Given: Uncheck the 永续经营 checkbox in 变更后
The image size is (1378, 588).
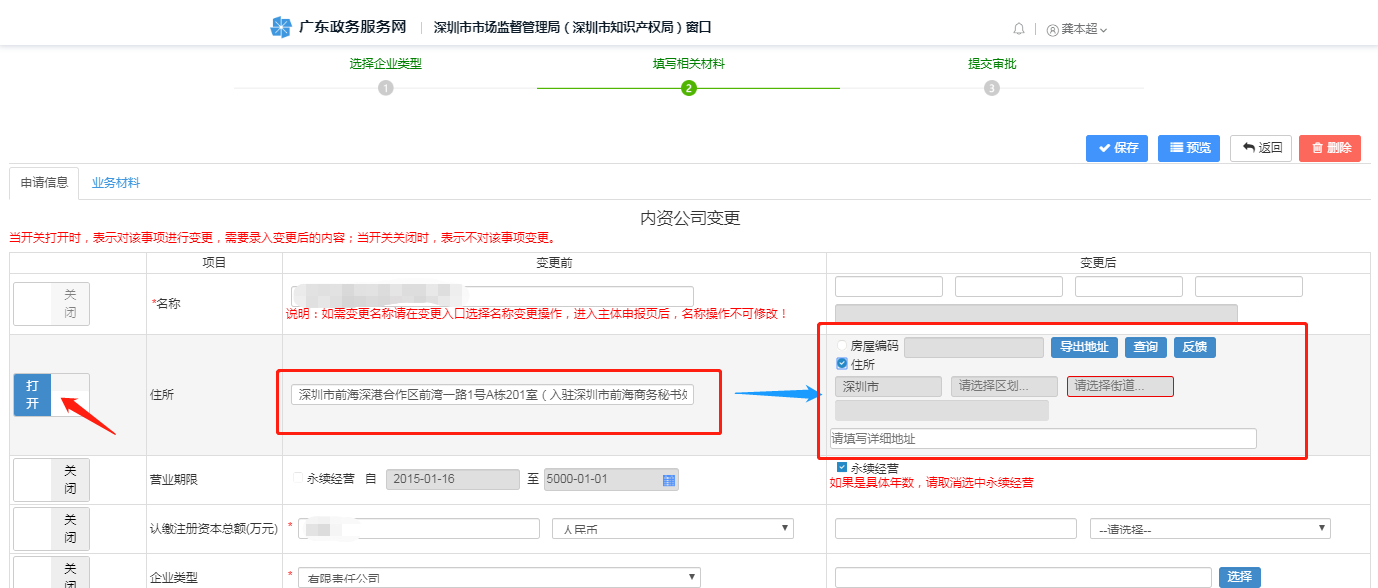Looking at the screenshot, I should point(842,467).
